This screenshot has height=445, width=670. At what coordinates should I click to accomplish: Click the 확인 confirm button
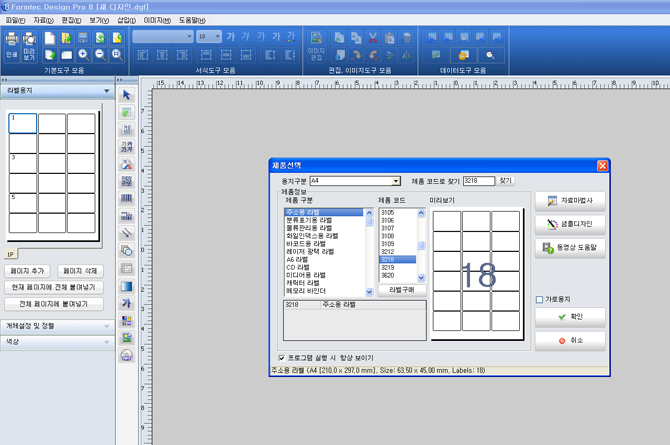coord(570,317)
